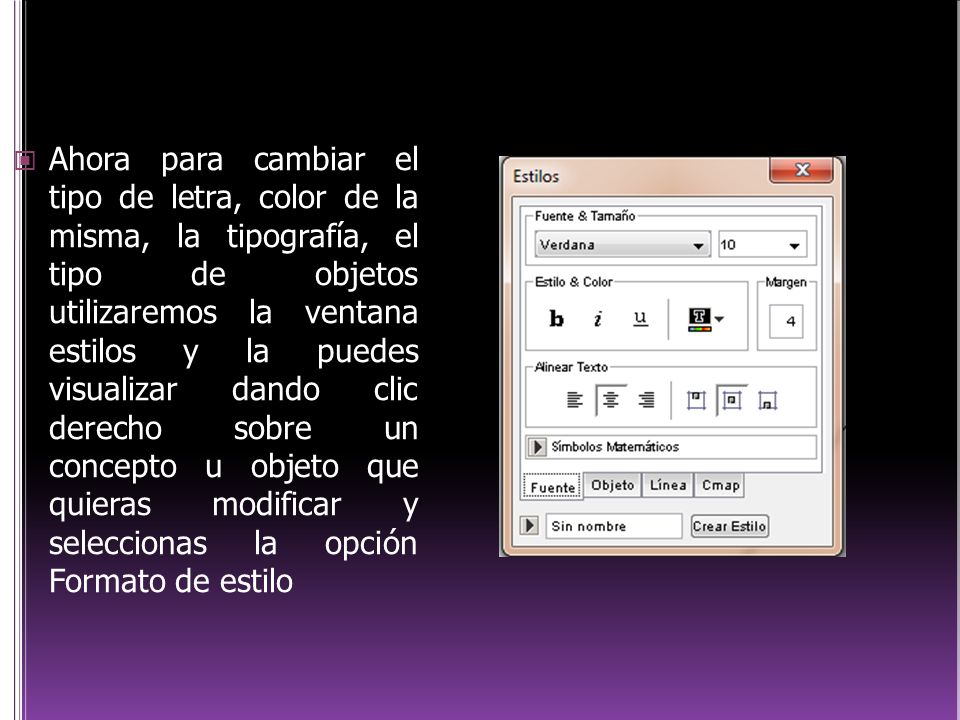The width and height of the screenshot is (960, 720).
Task: Align text to the right
Action: click(647, 400)
